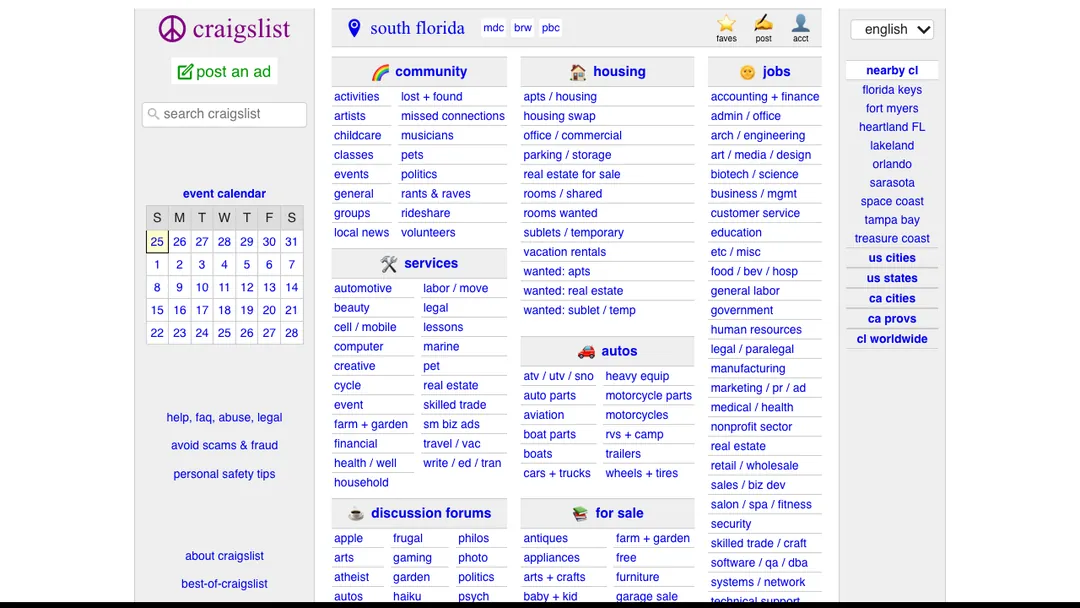Open the antiques for sale category

546,538
